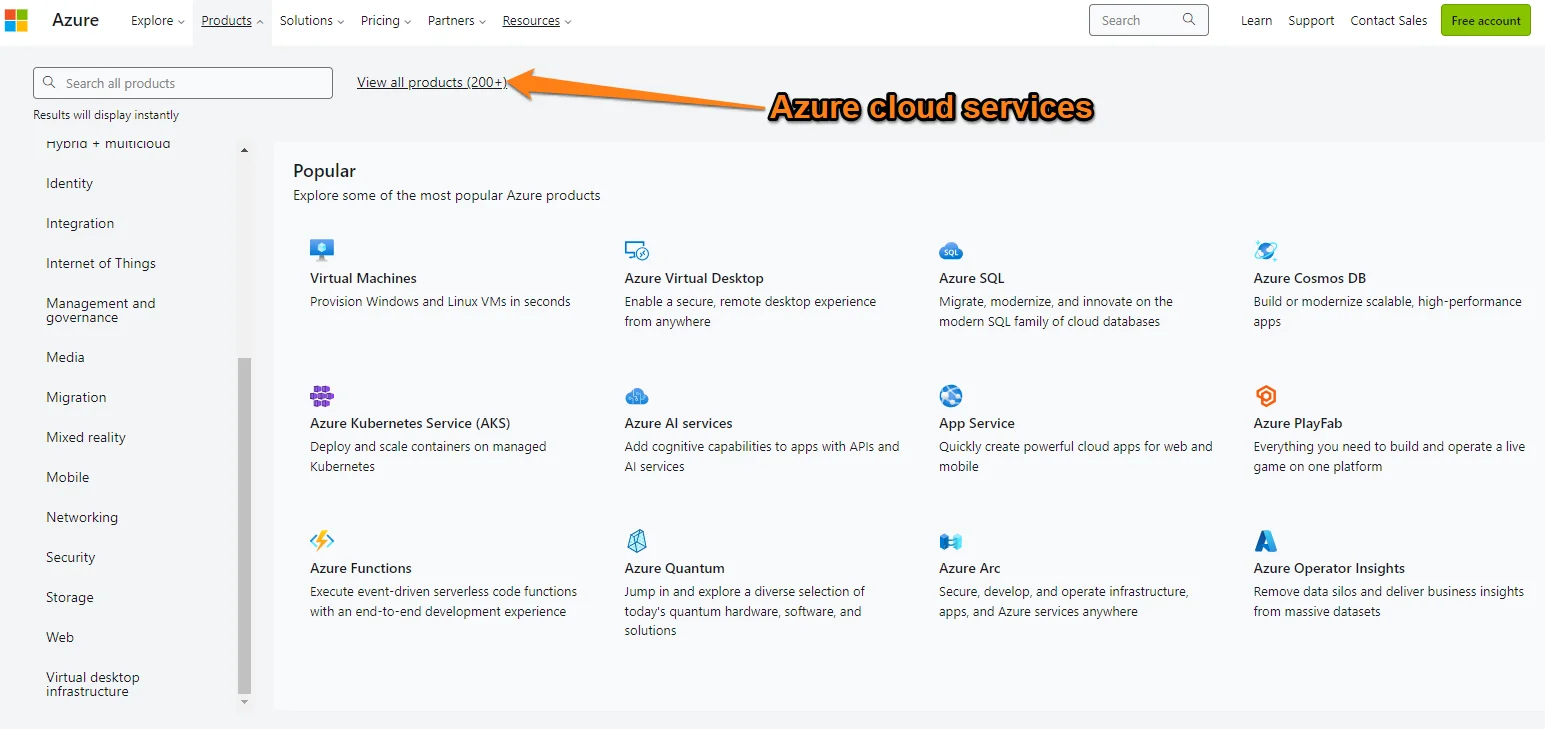Open the Azure Virtual Desktop link
The height and width of the screenshot is (729, 1545).
click(x=694, y=278)
